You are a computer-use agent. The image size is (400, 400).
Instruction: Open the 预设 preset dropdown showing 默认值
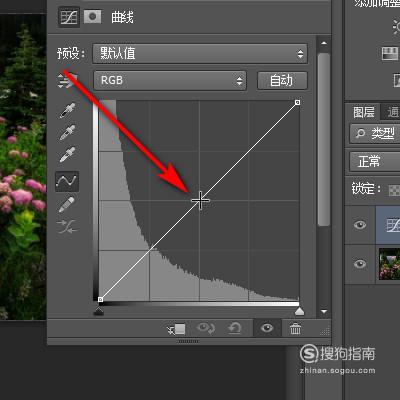200,53
